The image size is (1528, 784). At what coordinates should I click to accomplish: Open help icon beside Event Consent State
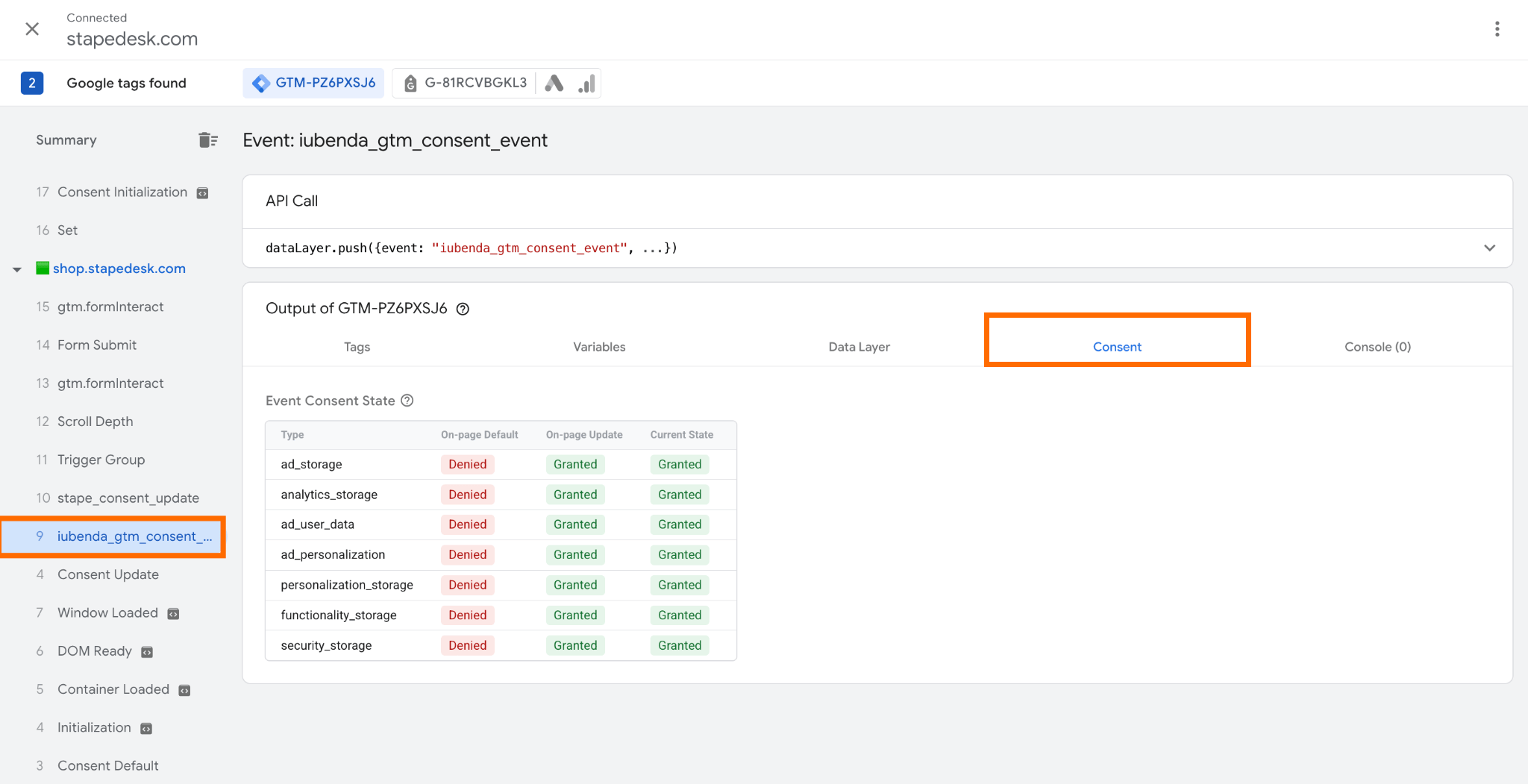(x=407, y=401)
